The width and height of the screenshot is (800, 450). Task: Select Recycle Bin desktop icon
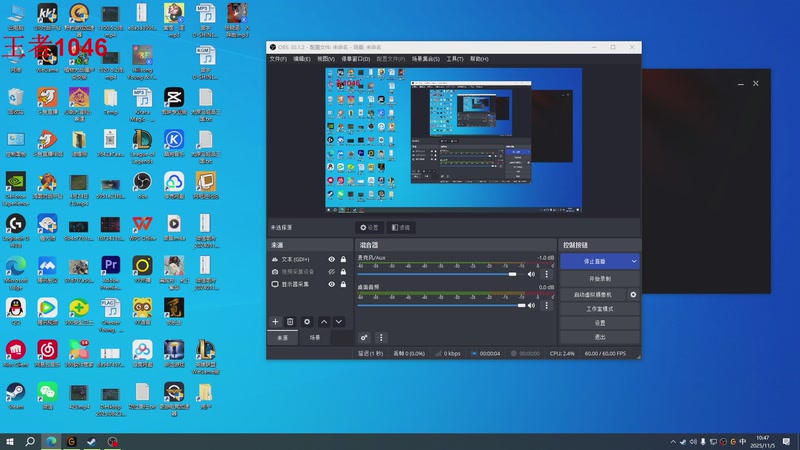16,101
